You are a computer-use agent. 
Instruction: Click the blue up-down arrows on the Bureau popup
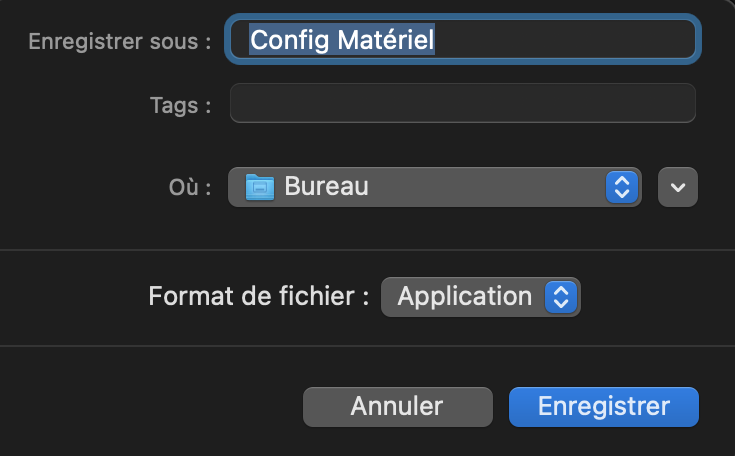[x=621, y=186]
